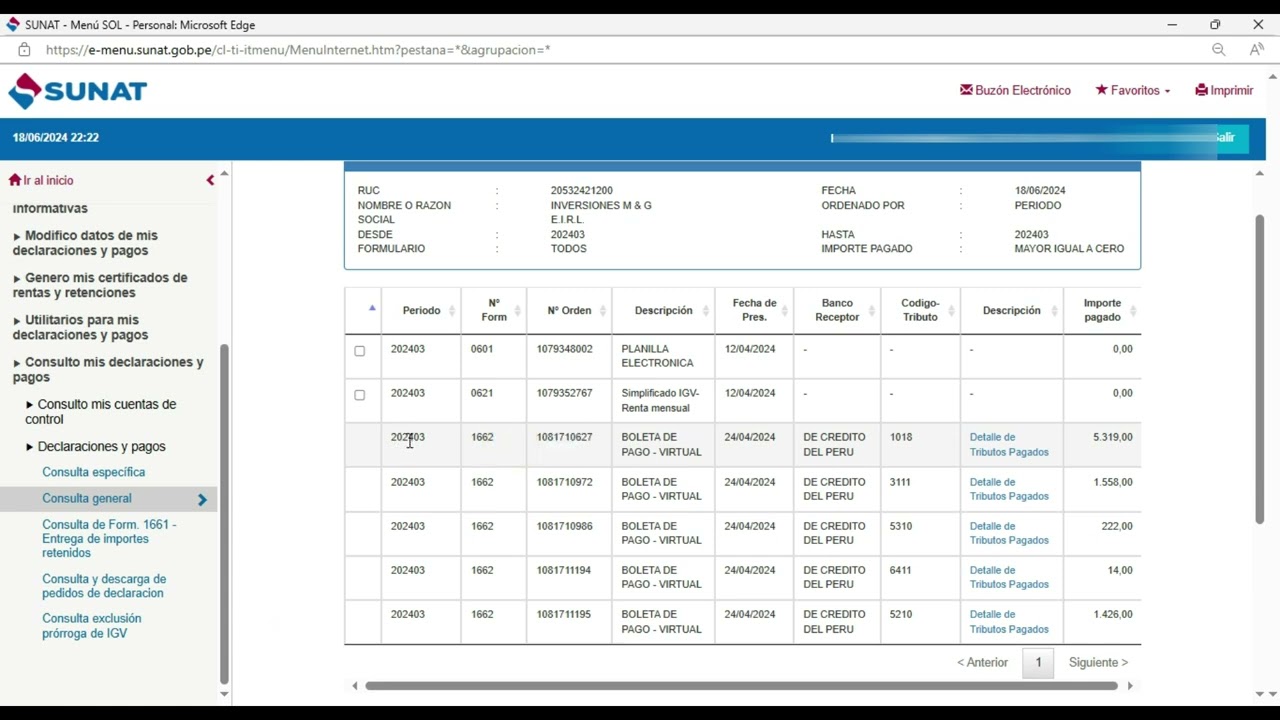Go to Siguiente page
The height and width of the screenshot is (720, 1280).
[x=1098, y=662]
